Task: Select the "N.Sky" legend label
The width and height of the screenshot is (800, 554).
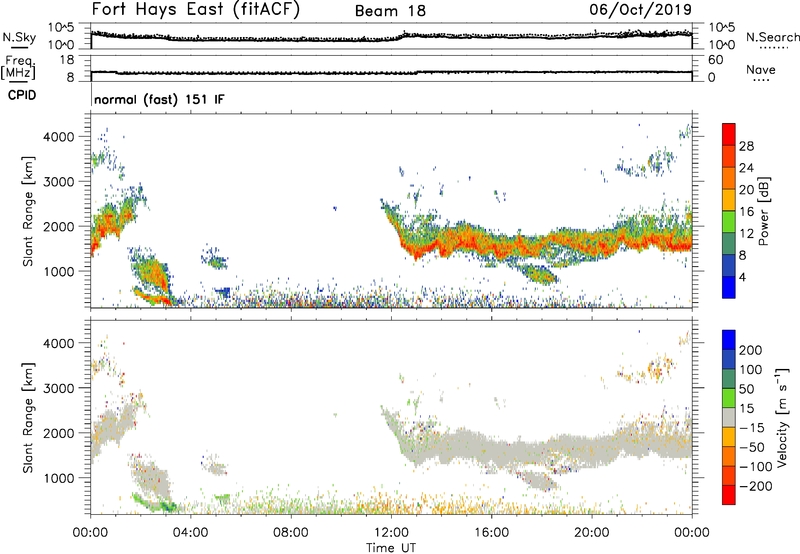Action: coord(19,37)
